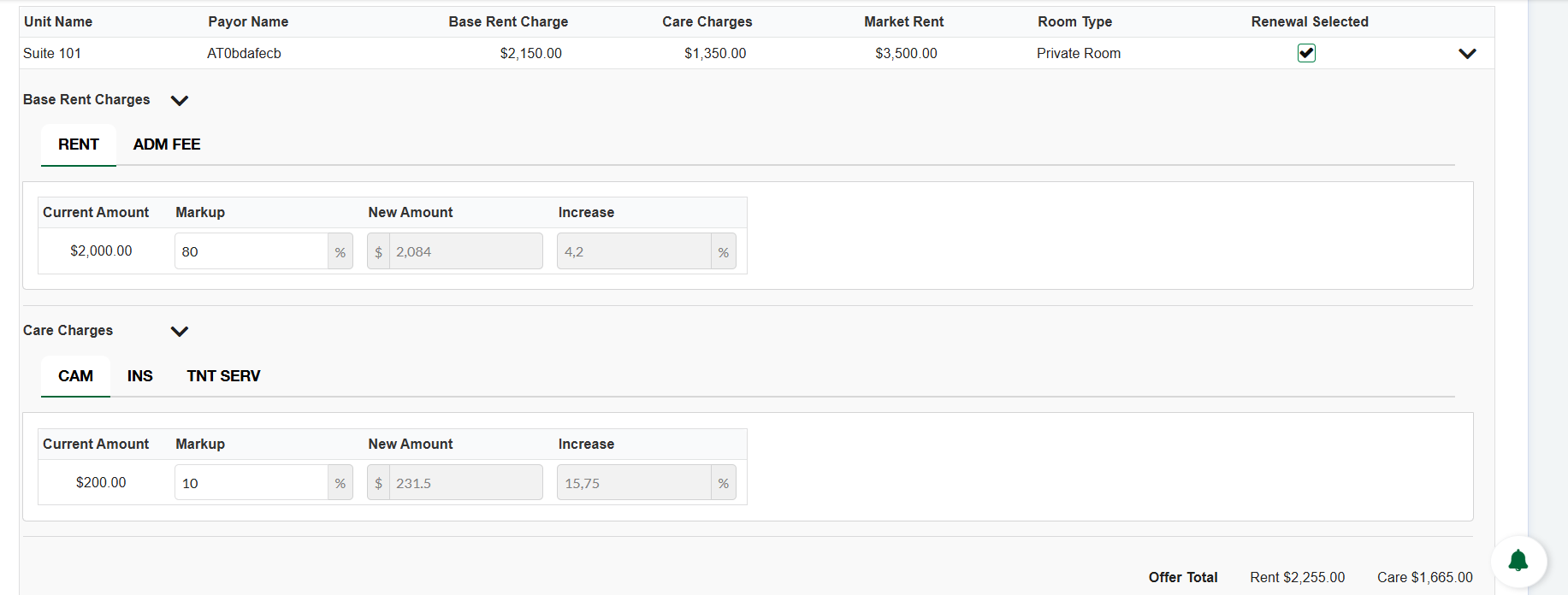Click the Rent Increase field showing 4,2
The image size is (1568, 595).
tap(634, 251)
